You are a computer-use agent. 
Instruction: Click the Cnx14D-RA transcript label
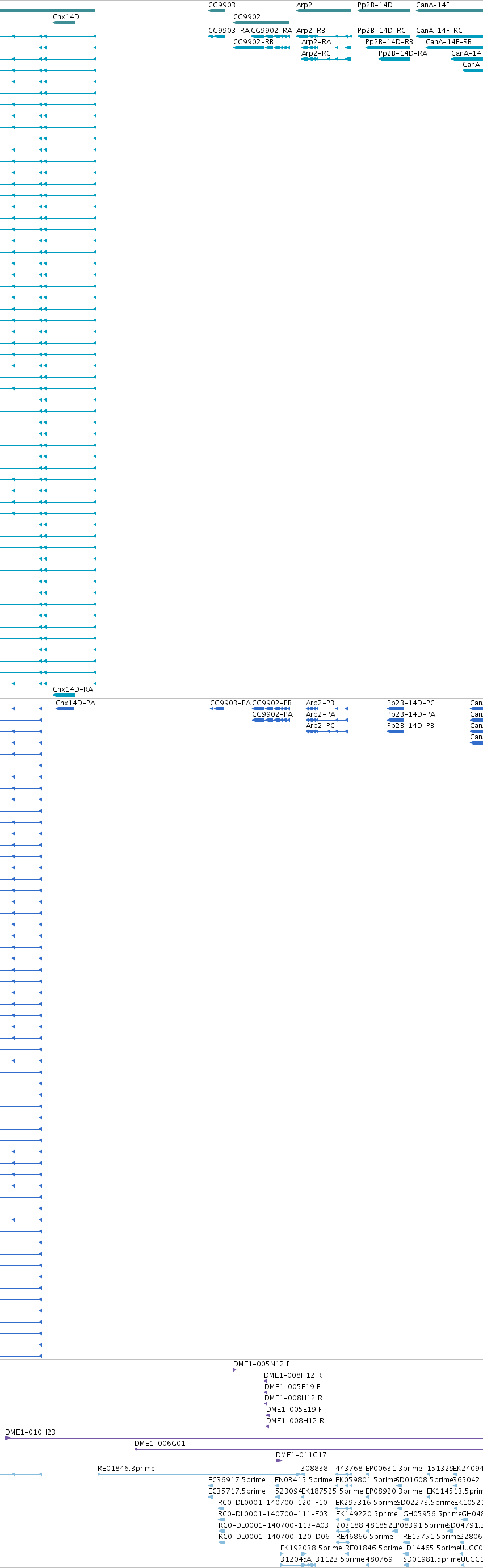(73, 689)
